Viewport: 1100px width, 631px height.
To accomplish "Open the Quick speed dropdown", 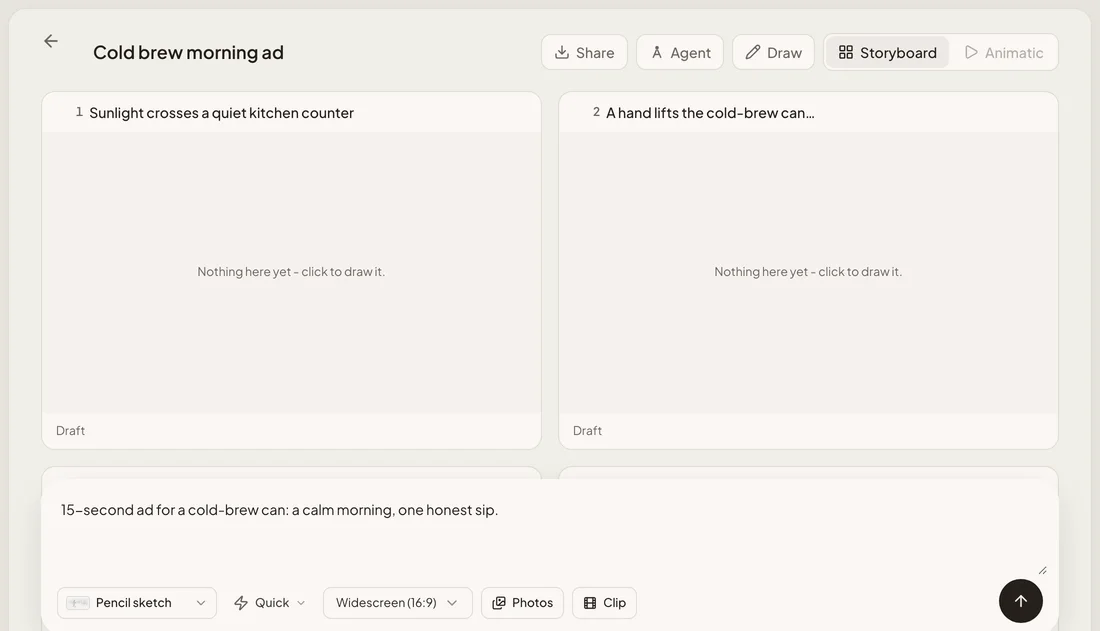I will pos(270,603).
